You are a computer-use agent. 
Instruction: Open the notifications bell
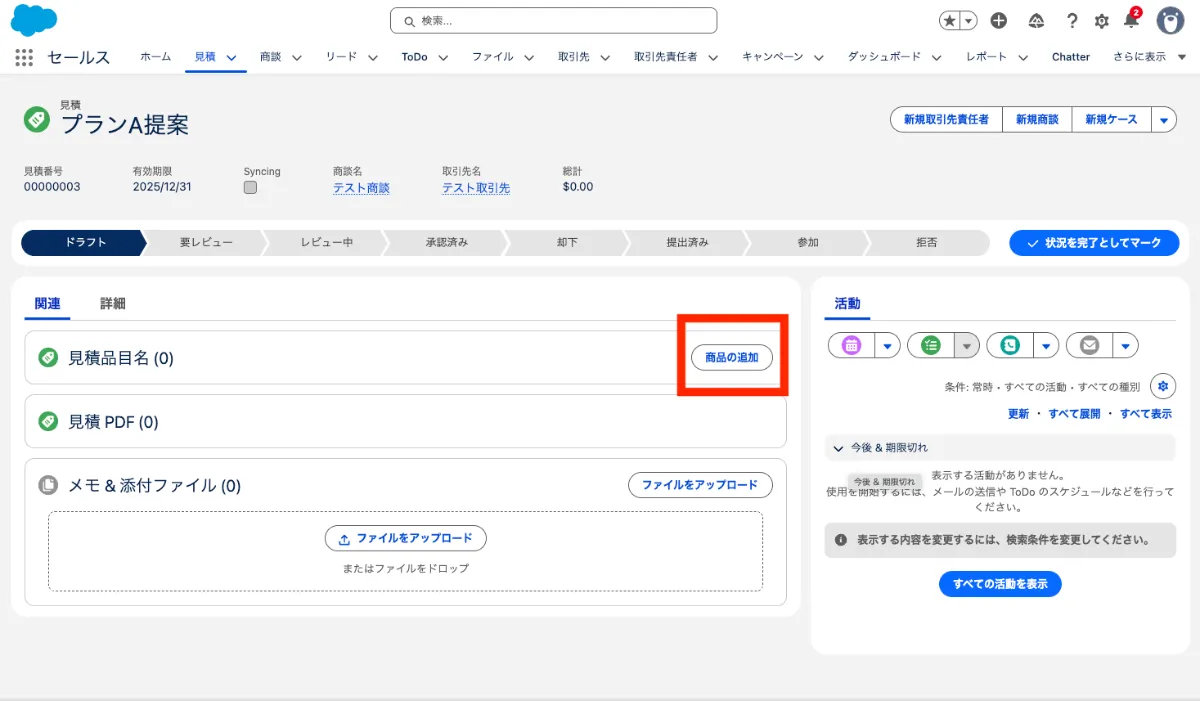coord(1131,20)
